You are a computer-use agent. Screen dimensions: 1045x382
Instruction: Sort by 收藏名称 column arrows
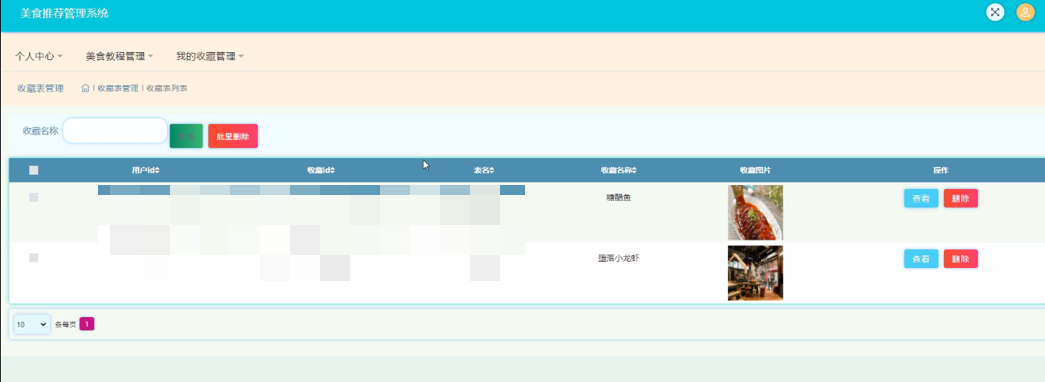coord(634,171)
